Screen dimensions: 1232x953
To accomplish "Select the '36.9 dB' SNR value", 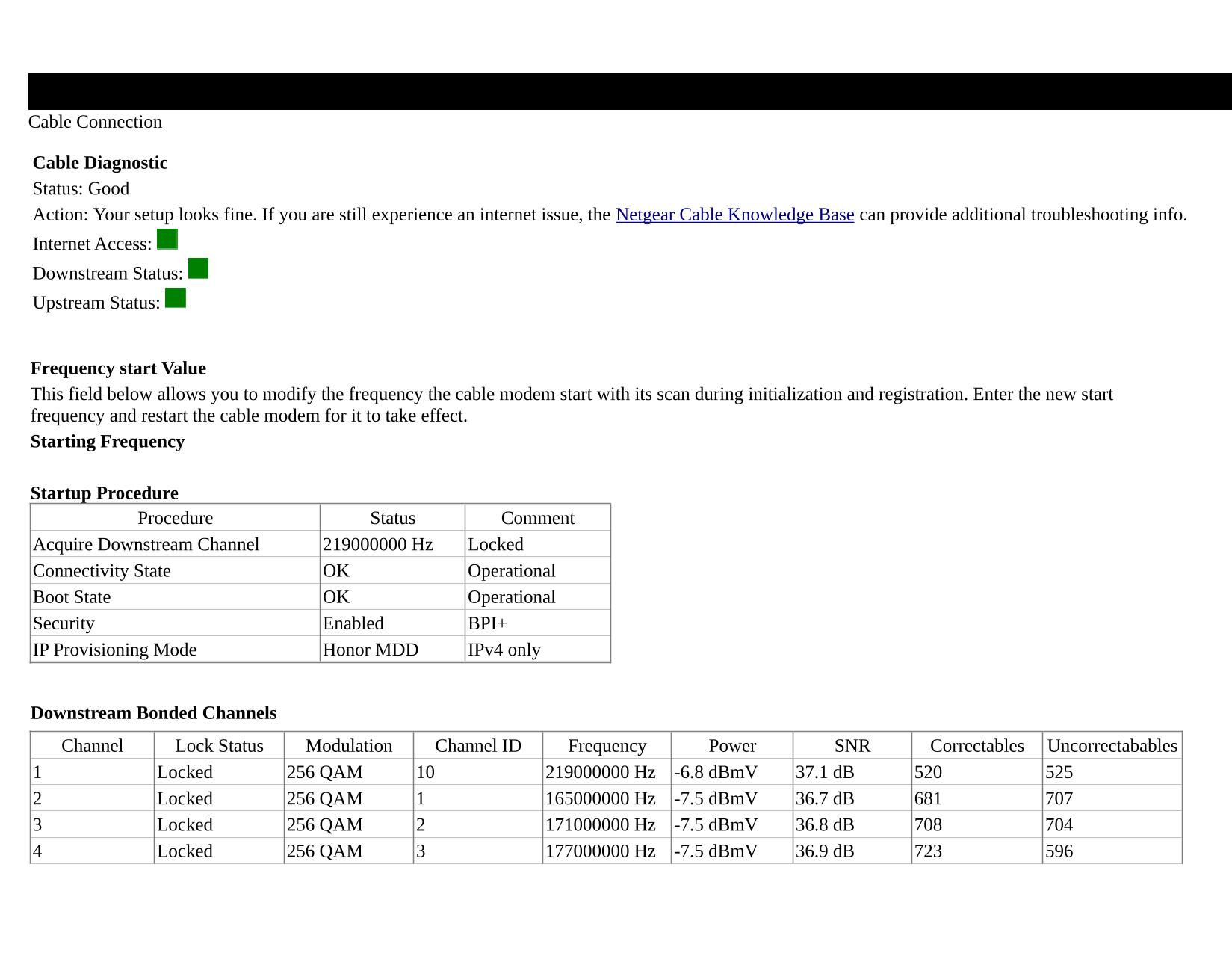I will coord(852,851).
